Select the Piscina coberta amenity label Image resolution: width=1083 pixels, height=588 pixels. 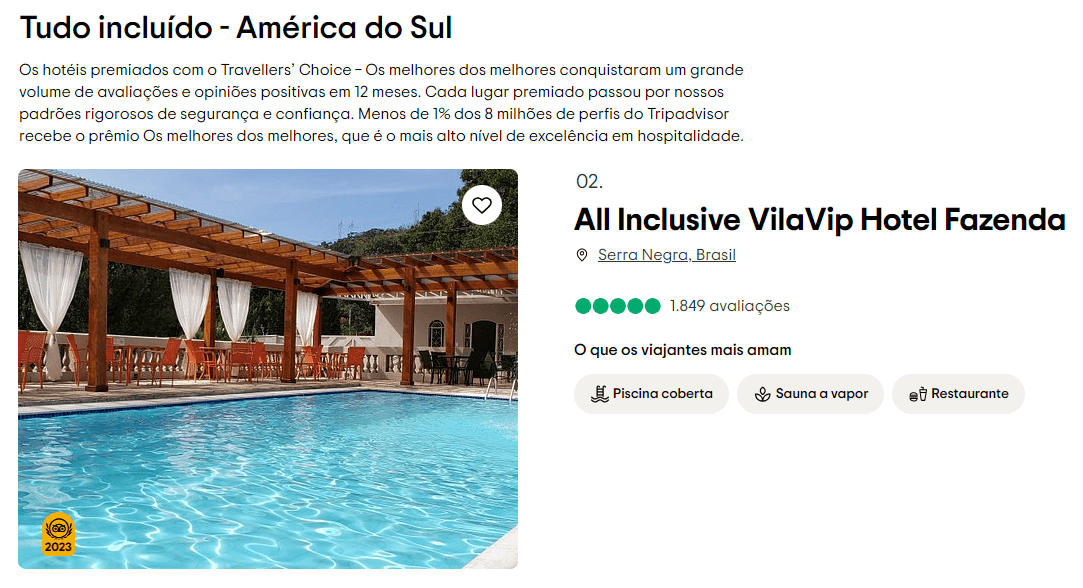coord(662,394)
